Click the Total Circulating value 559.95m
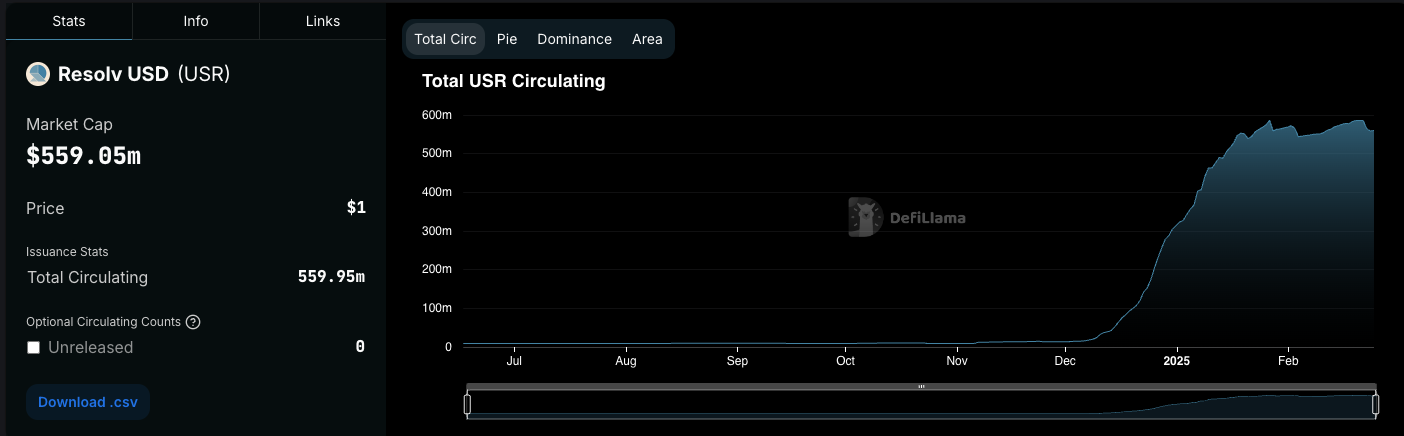This screenshot has height=436, width=1404. point(331,277)
